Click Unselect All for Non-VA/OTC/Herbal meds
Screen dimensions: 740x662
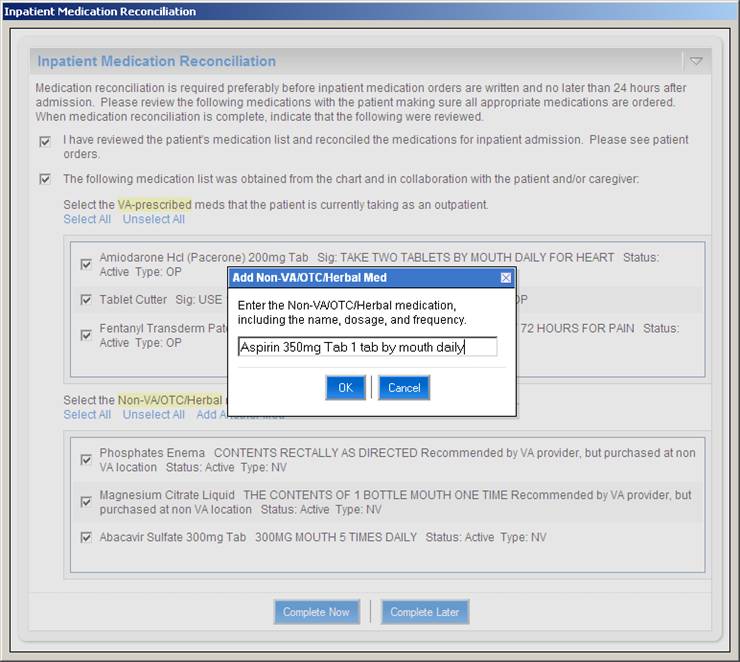click(x=153, y=414)
